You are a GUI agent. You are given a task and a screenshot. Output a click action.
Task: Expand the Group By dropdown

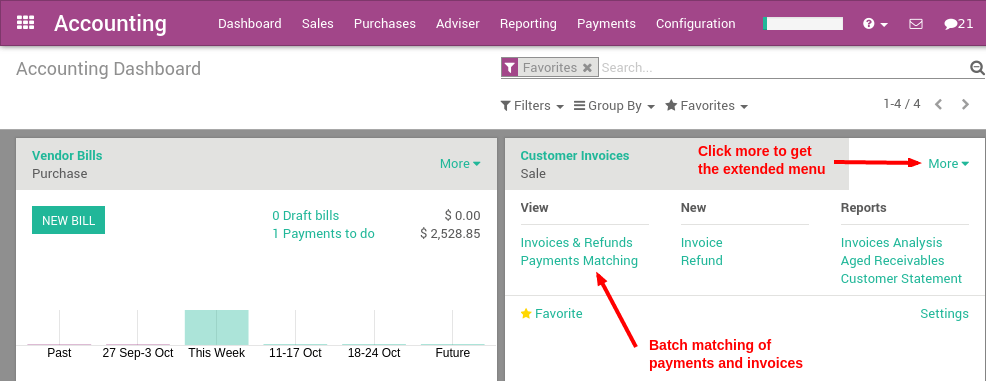coord(614,106)
